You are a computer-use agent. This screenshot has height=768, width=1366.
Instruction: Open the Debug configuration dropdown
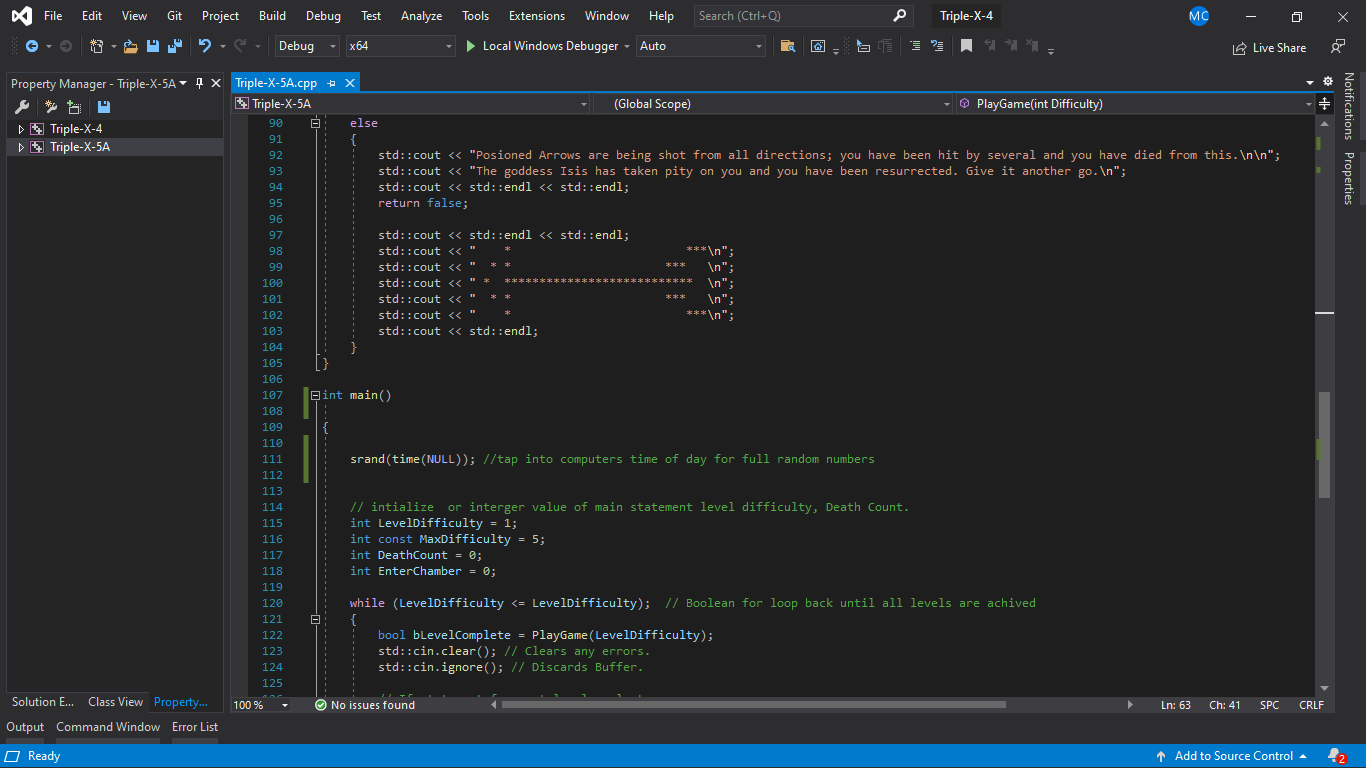coord(308,46)
